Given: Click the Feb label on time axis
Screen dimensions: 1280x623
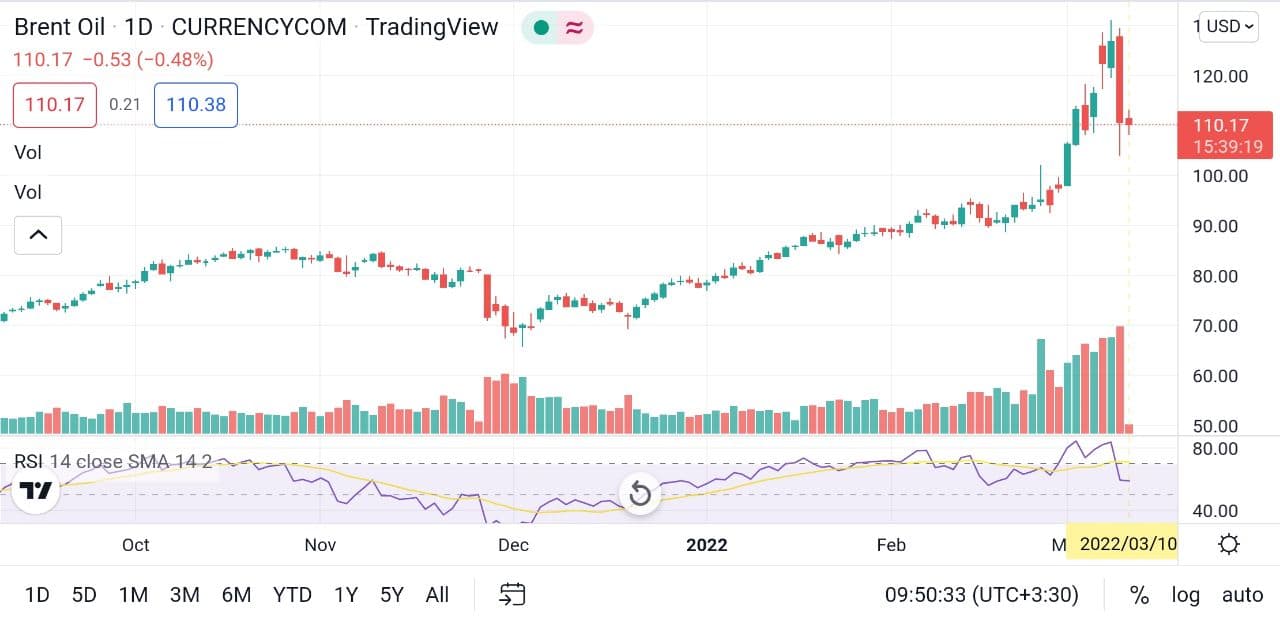Looking at the screenshot, I should coord(890,545).
